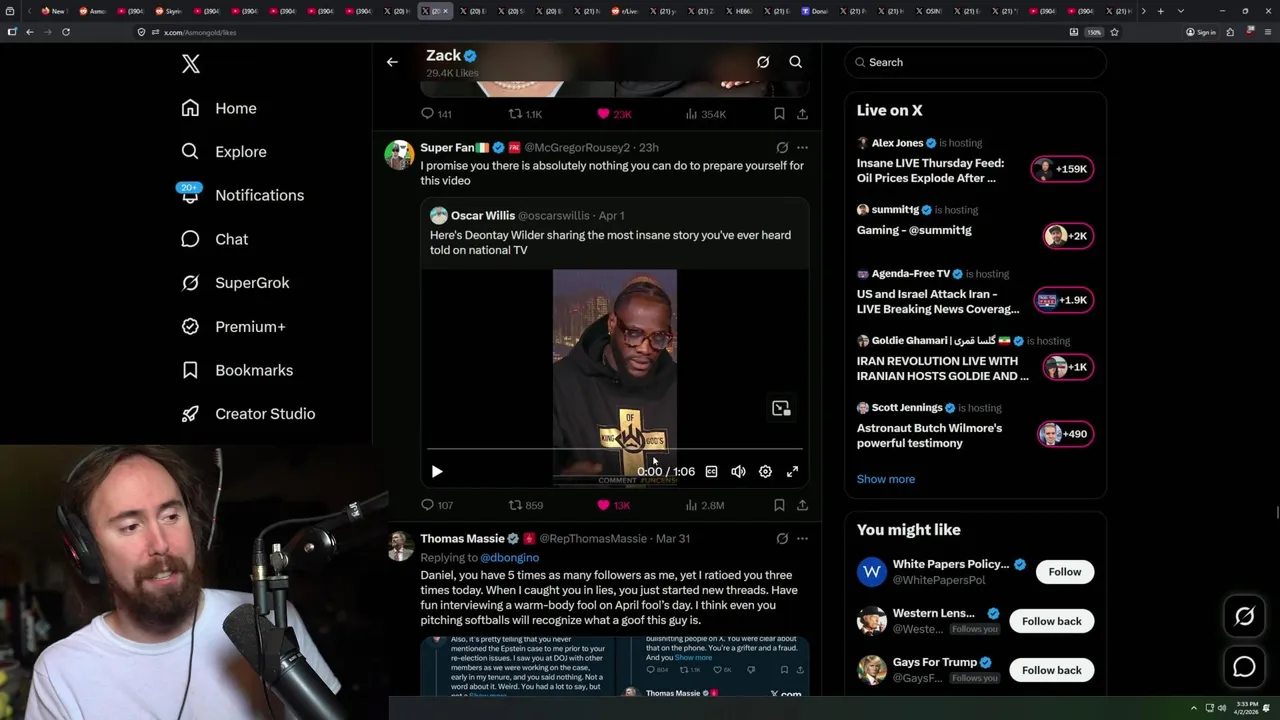Open Premium+ in the sidebar
Image resolution: width=1280 pixels, height=720 pixels.
click(x=233, y=327)
